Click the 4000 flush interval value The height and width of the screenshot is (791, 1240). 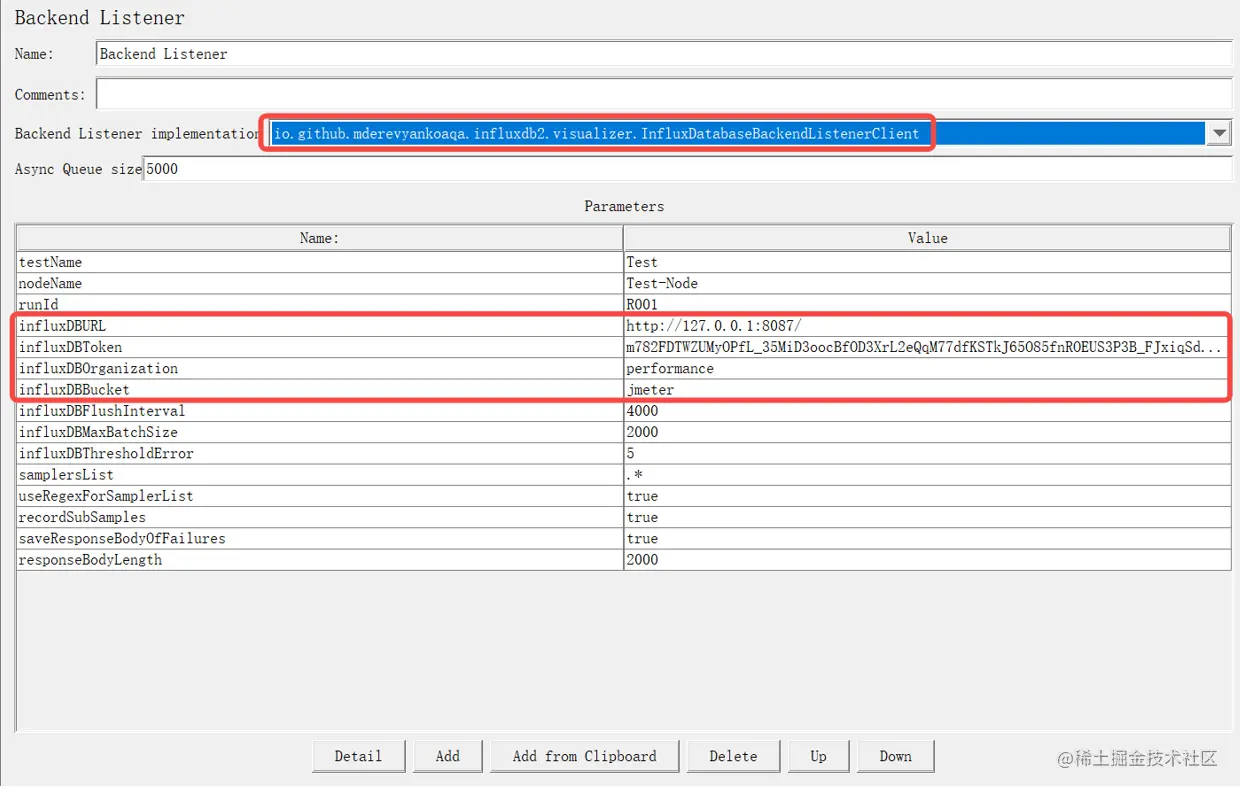pyautogui.click(x=927, y=411)
